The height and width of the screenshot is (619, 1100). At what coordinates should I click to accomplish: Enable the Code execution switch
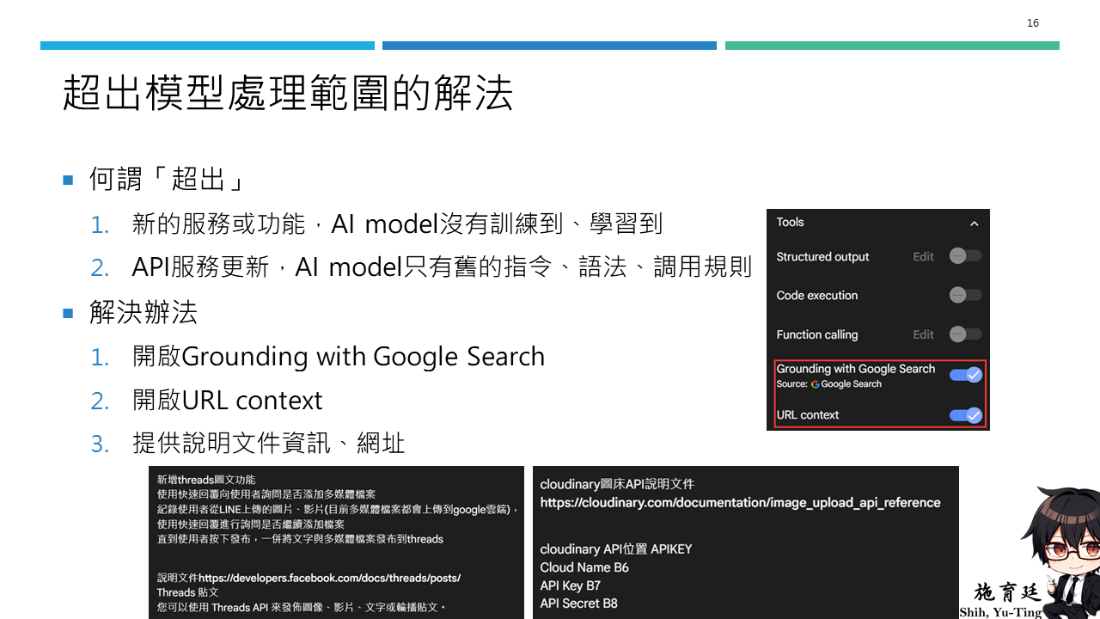click(x=965, y=295)
